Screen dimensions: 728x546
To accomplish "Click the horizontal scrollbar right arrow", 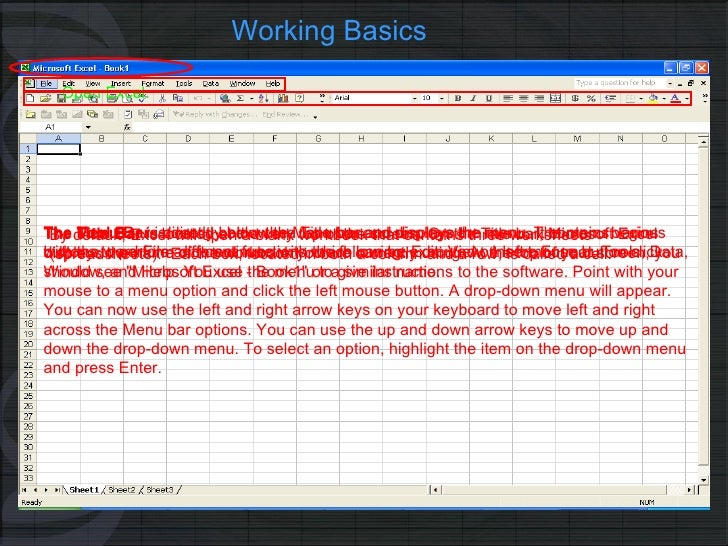I will [x=689, y=490].
